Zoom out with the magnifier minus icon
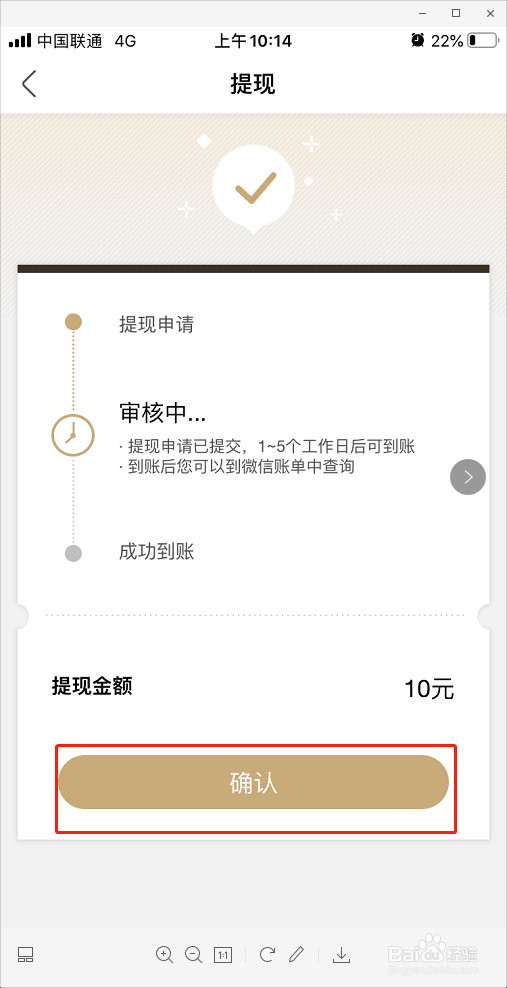Screen dimensions: 507x988 [x=193, y=955]
